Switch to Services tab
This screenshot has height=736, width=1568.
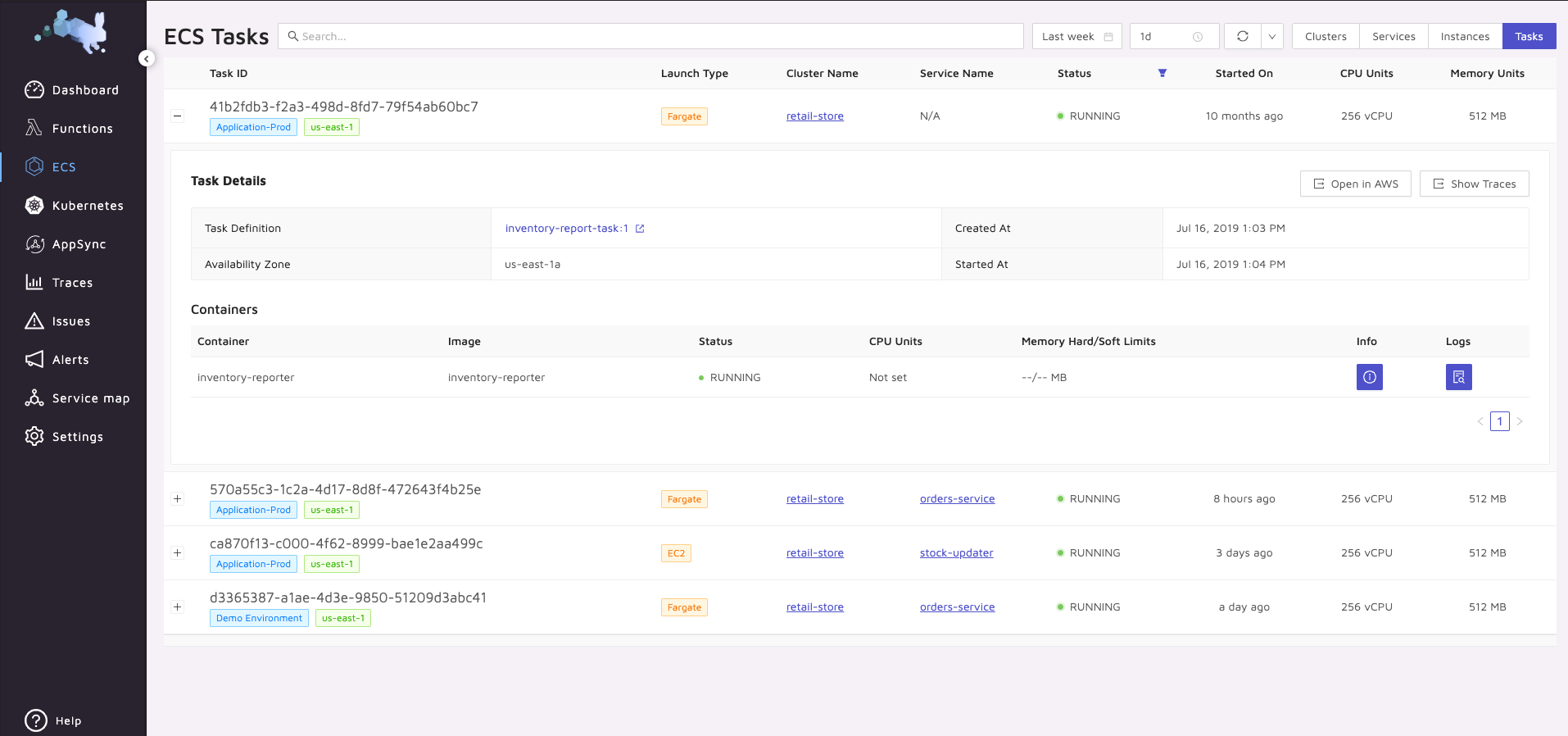click(x=1394, y=36)
